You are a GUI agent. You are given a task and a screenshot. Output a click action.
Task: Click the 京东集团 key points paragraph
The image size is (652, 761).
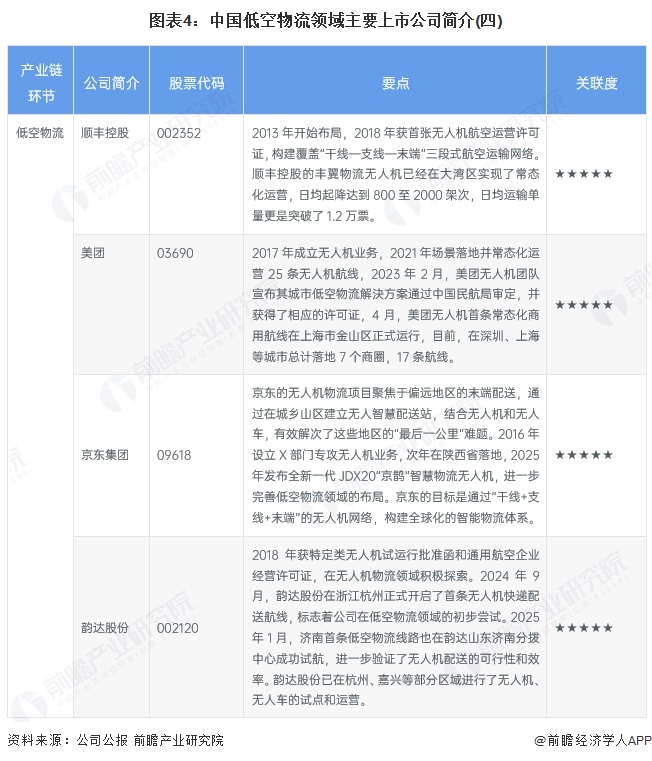point(396,455)
